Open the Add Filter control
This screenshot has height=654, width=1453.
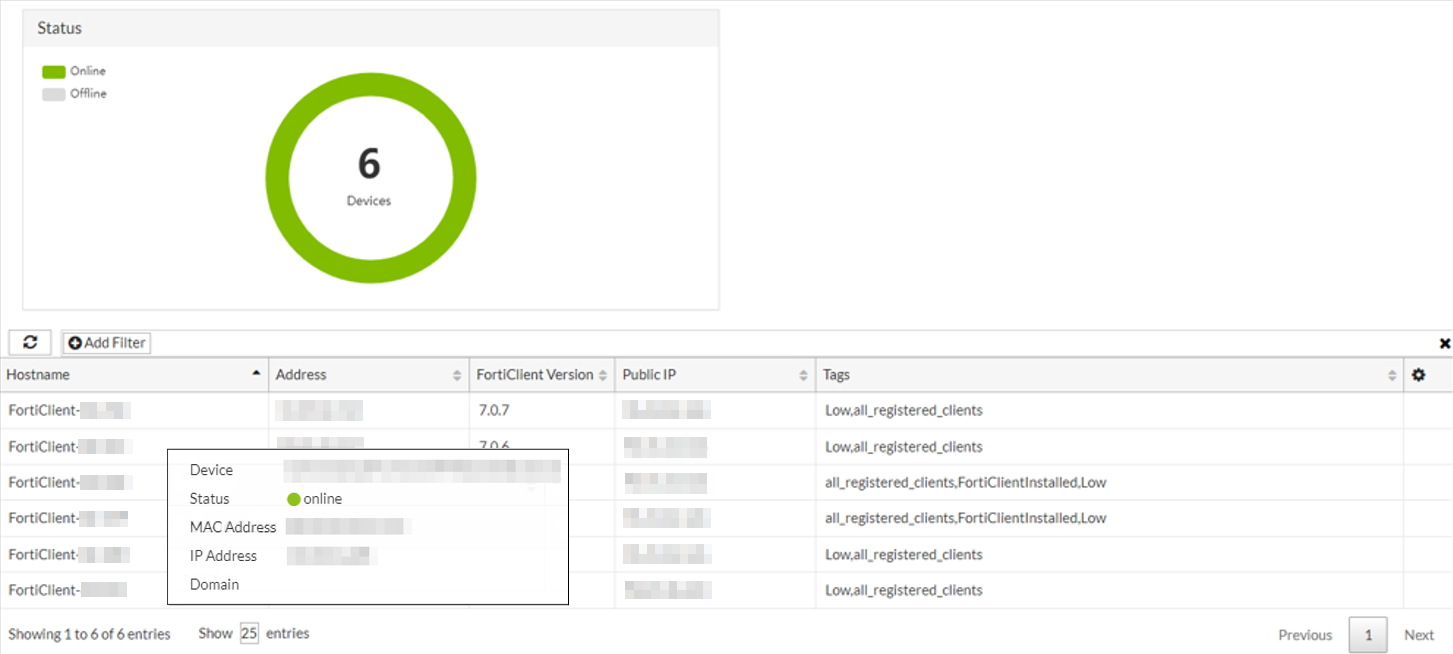click(x=105, y=342)
